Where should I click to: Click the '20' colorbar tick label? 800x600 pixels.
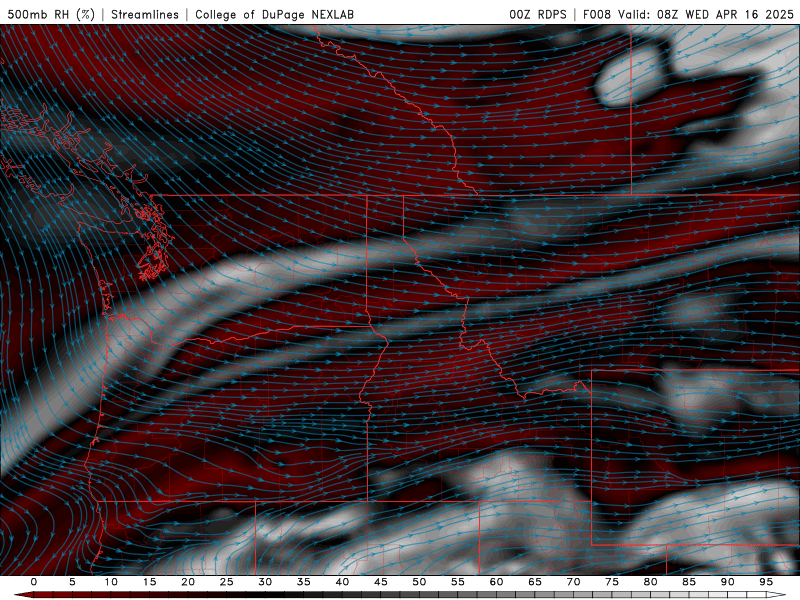point(188,582)
